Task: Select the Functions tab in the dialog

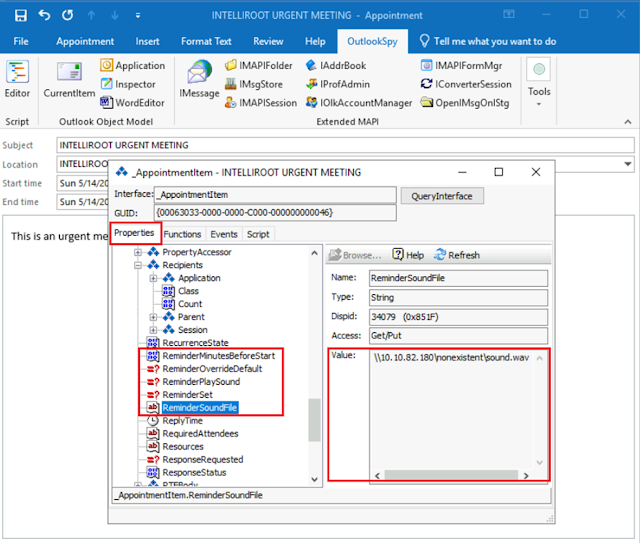Action: (x=182, y=234)
